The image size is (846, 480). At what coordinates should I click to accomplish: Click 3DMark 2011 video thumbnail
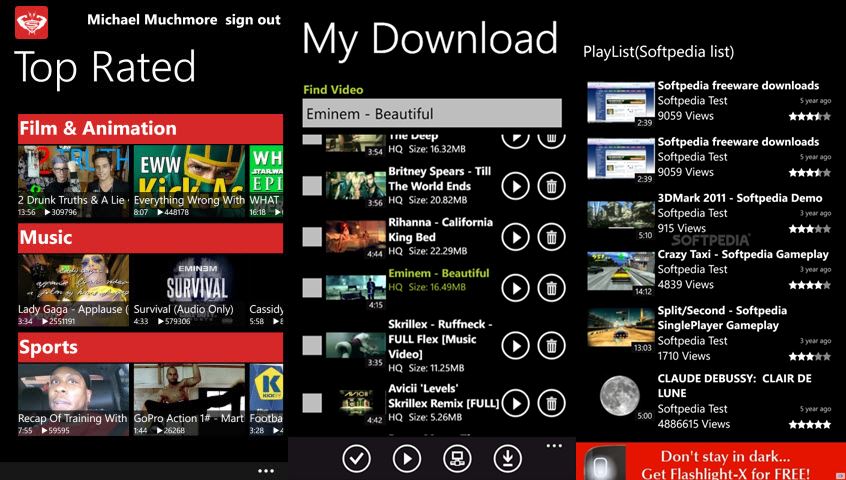(620, 216)
